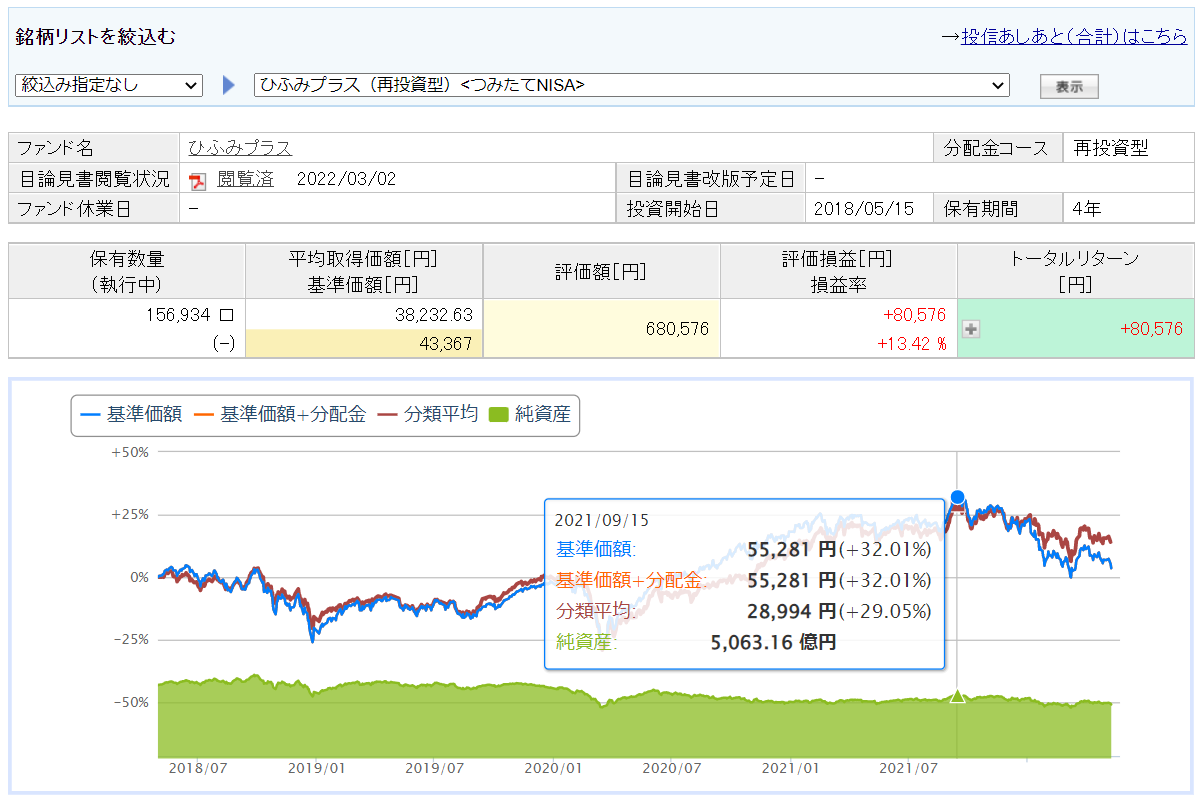Select the base price value 43,367
1201x796 pixels.
pyautogui.click(x=447, y=344)
